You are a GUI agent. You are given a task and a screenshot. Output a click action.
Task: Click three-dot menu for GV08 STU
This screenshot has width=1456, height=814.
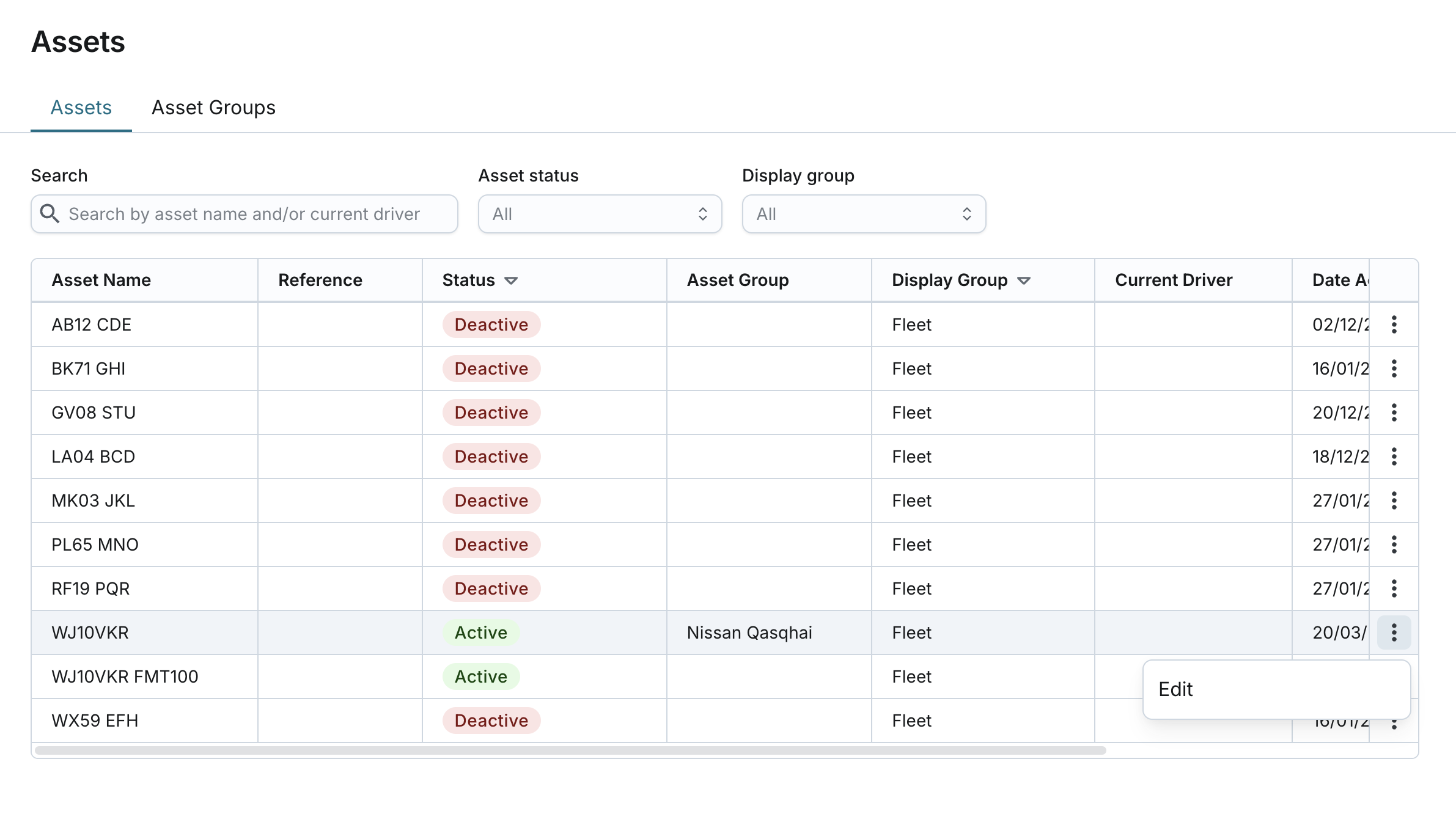1394,413
